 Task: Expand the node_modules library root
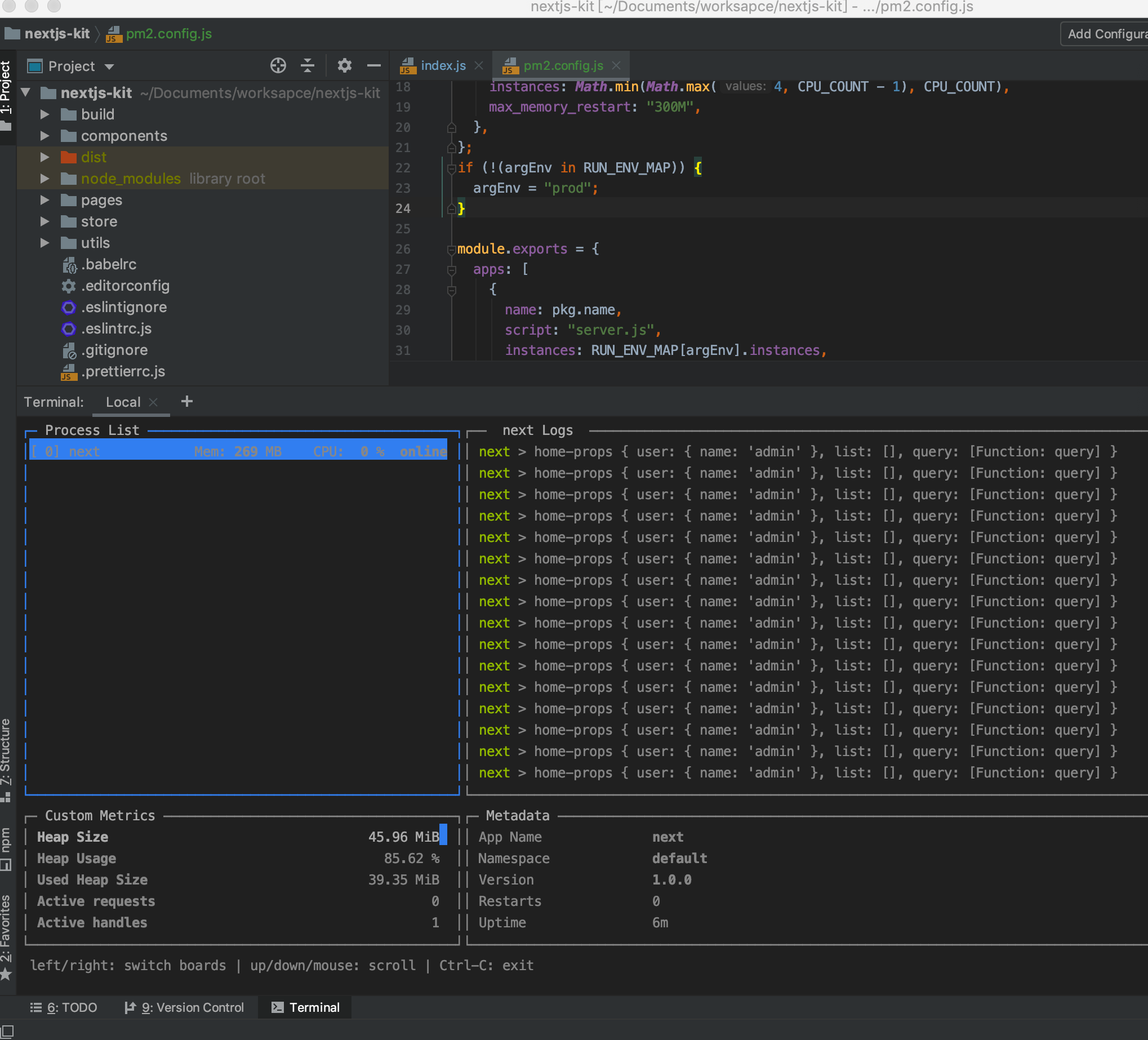point(45,178)
